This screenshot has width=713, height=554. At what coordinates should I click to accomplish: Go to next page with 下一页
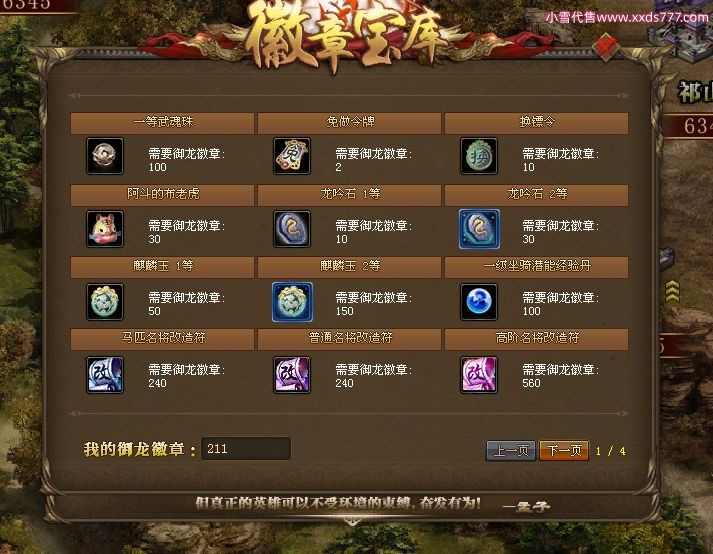tap(564, 450)
